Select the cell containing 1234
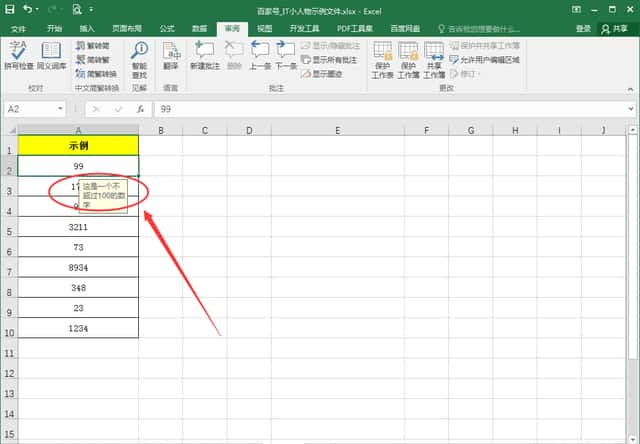The height and width of the screenshot is (444, 640). pyautogui.click(x=78, y=328)
